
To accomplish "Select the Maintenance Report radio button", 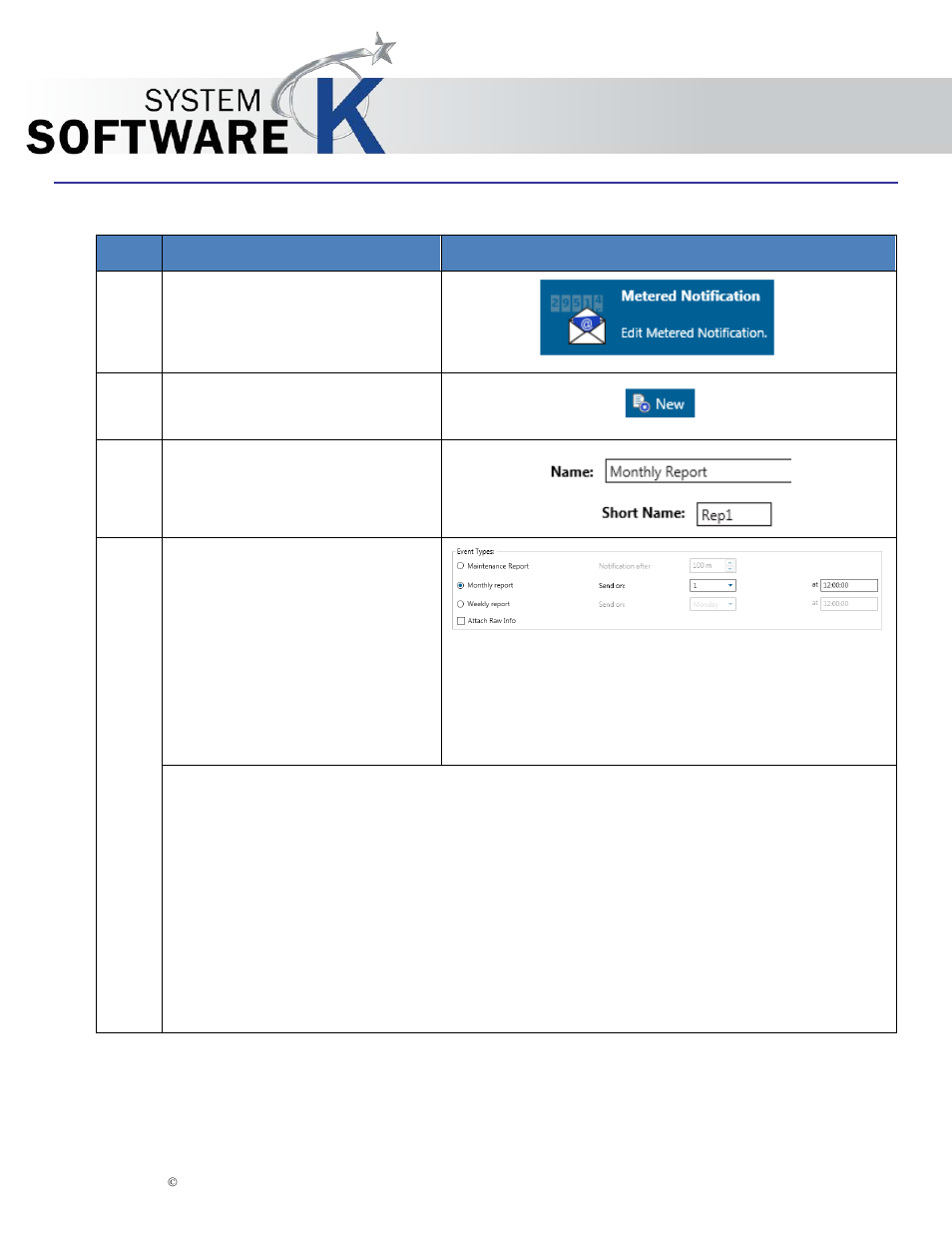I will 460,566.
